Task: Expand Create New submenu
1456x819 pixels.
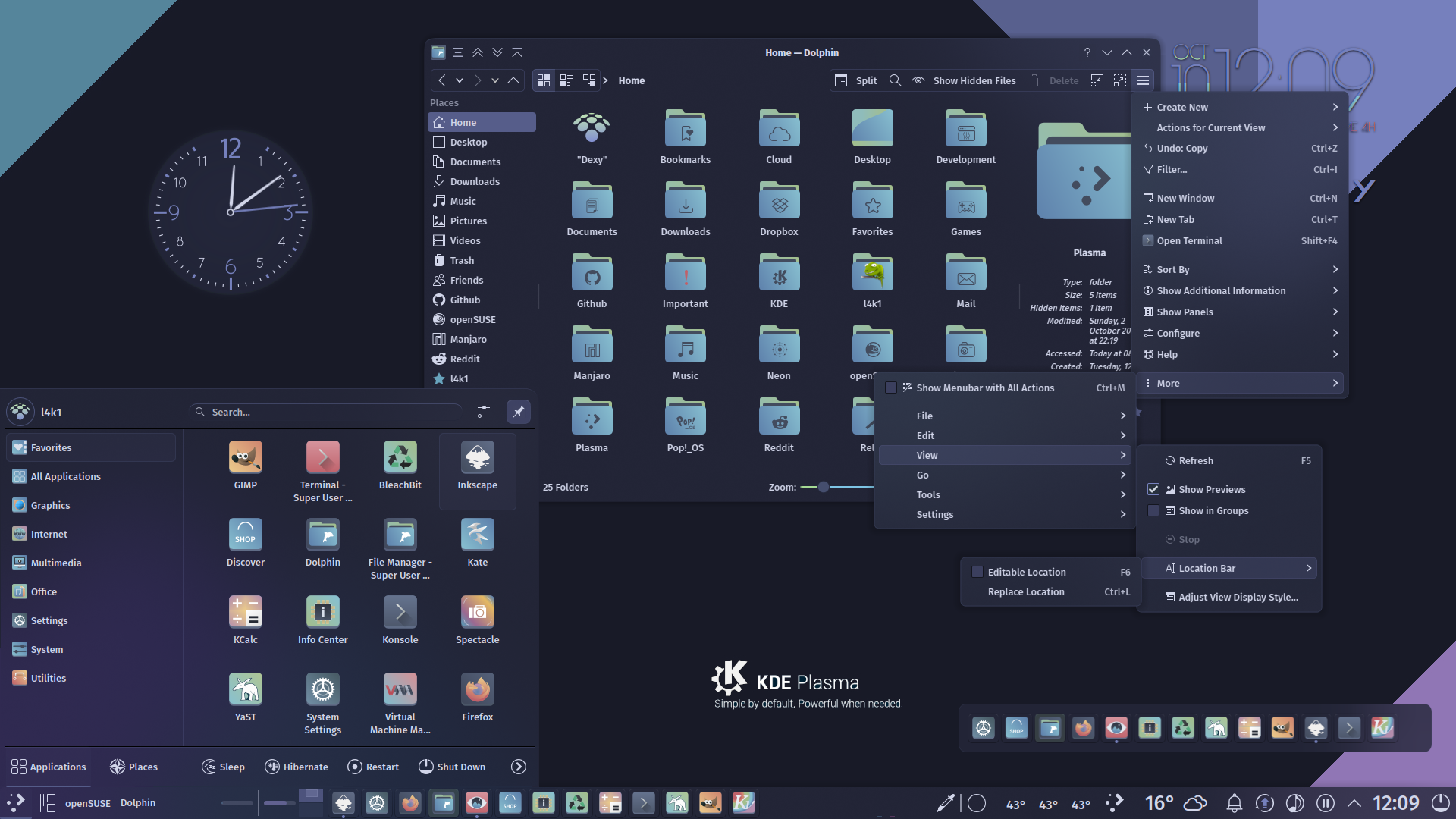Action: click(x=1241, y=107)
